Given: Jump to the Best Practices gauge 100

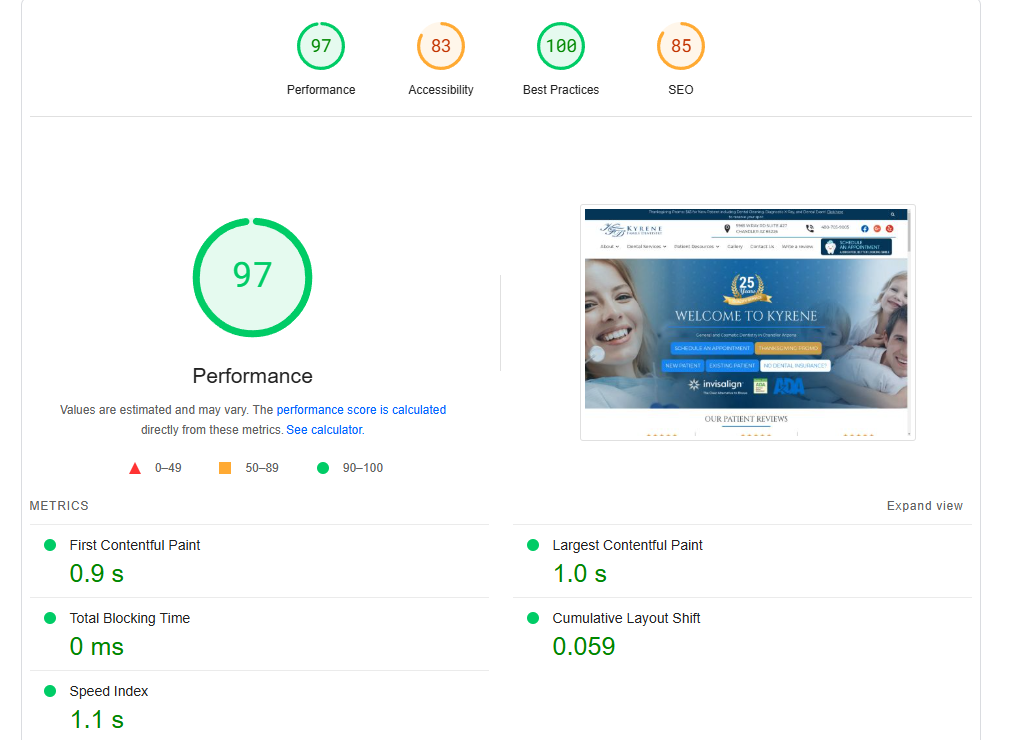Looking at the screenshot, I should pyautogui.click(x=561, y=46).
